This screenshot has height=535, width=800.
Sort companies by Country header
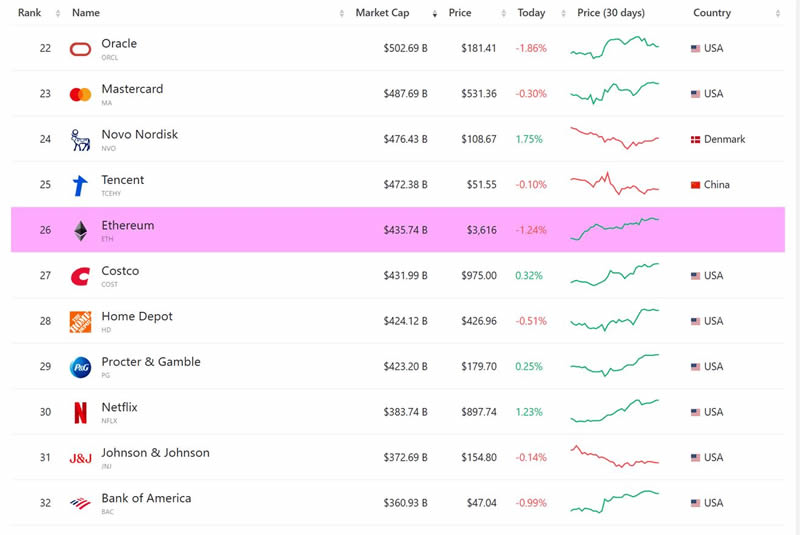tap(712, 13)
